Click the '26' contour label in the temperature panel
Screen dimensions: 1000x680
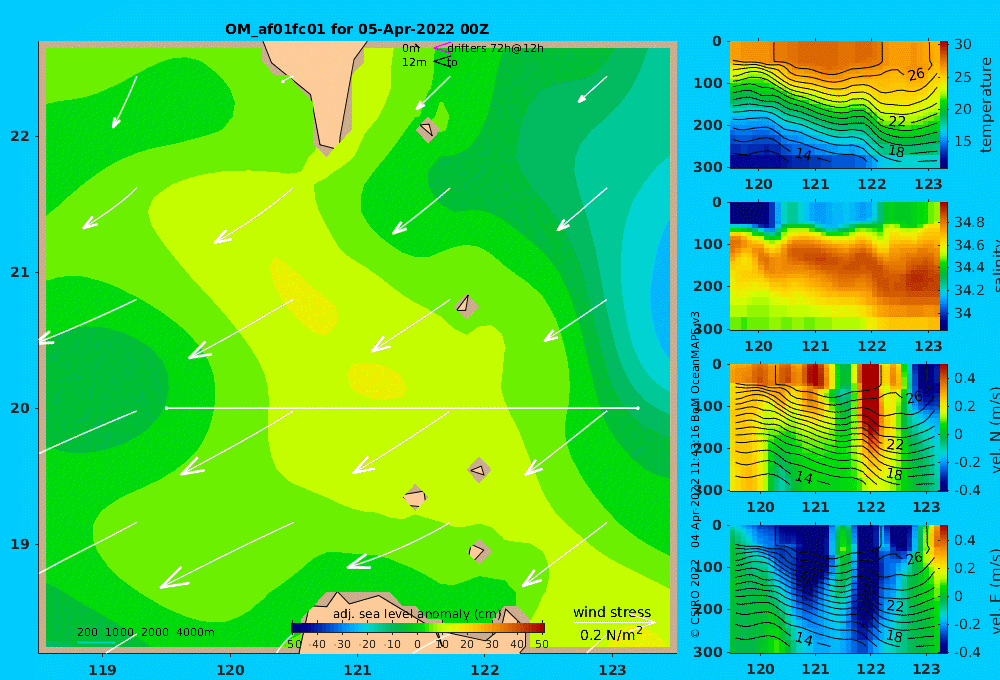pos(916,75)
